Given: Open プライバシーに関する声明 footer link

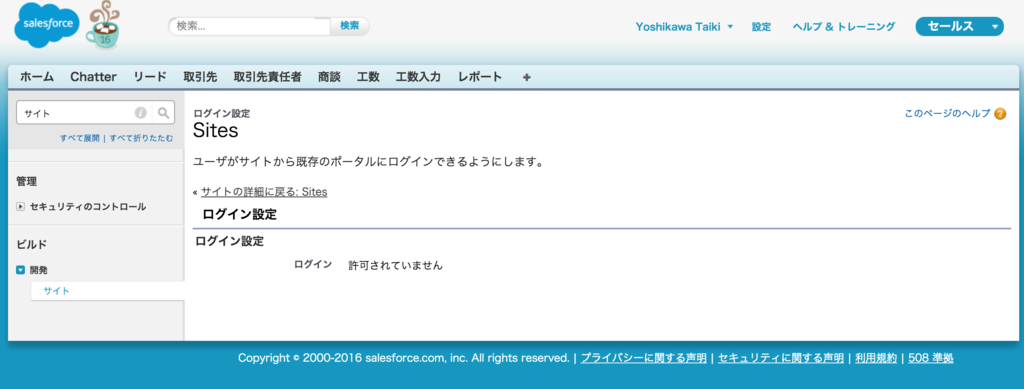Looking at the screenshot, I should (643, 358).
